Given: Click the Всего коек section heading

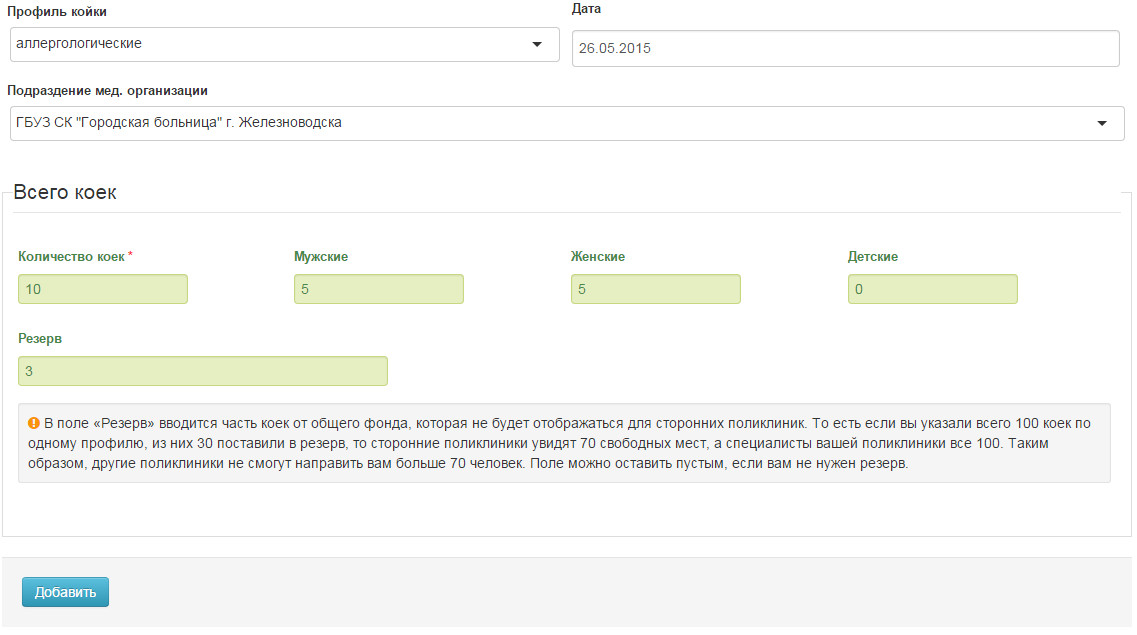Looking at the screenshot, I should pos(65,192).
